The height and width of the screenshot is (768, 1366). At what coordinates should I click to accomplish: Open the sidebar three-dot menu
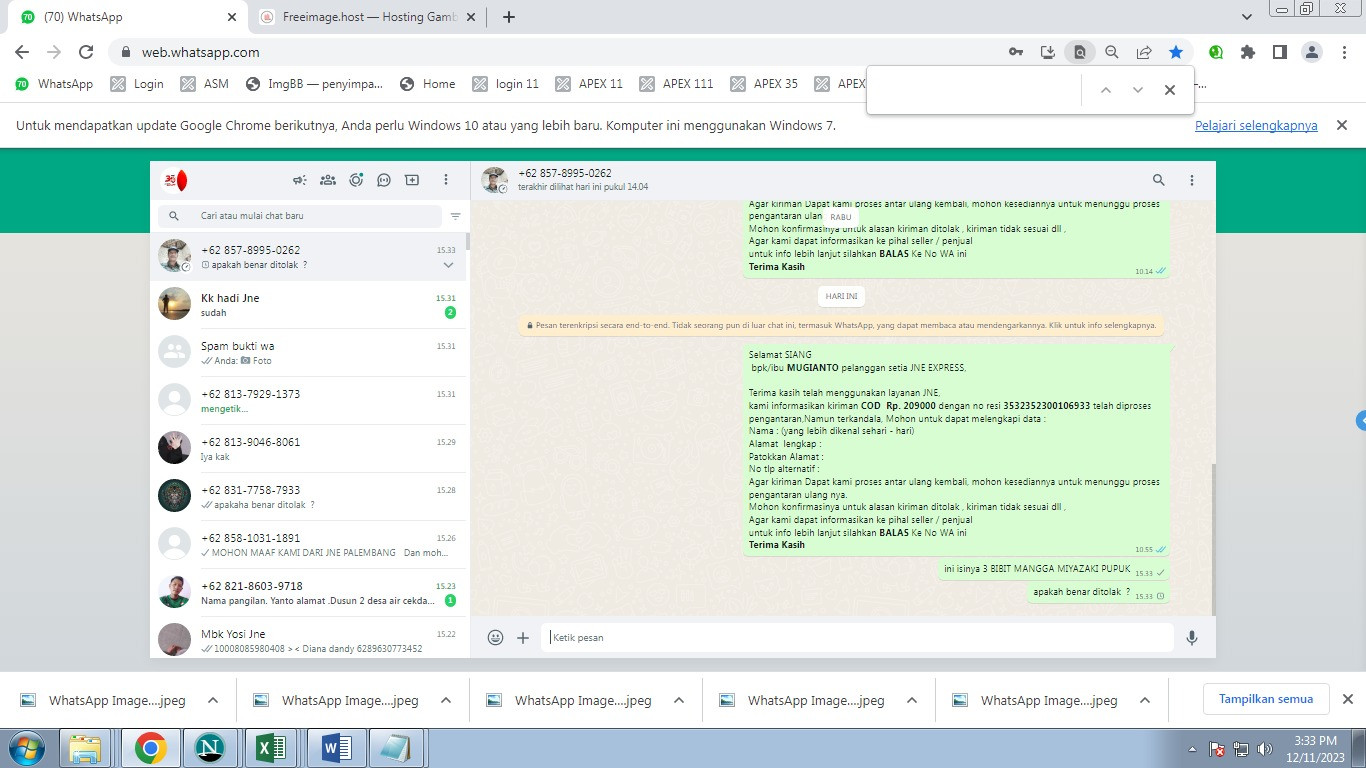coord(446,180)
